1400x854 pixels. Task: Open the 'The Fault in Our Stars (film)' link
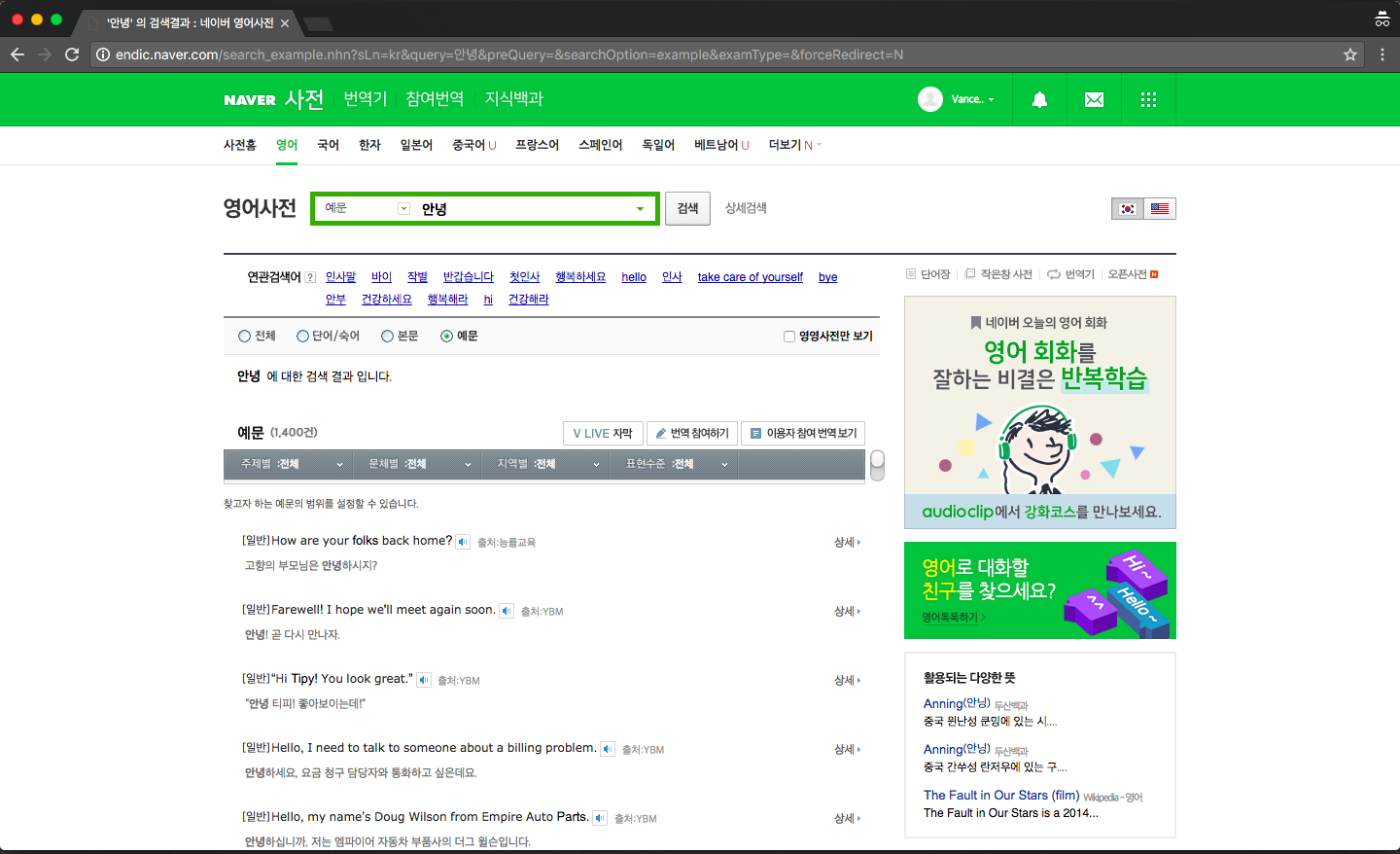point(1001,795)
